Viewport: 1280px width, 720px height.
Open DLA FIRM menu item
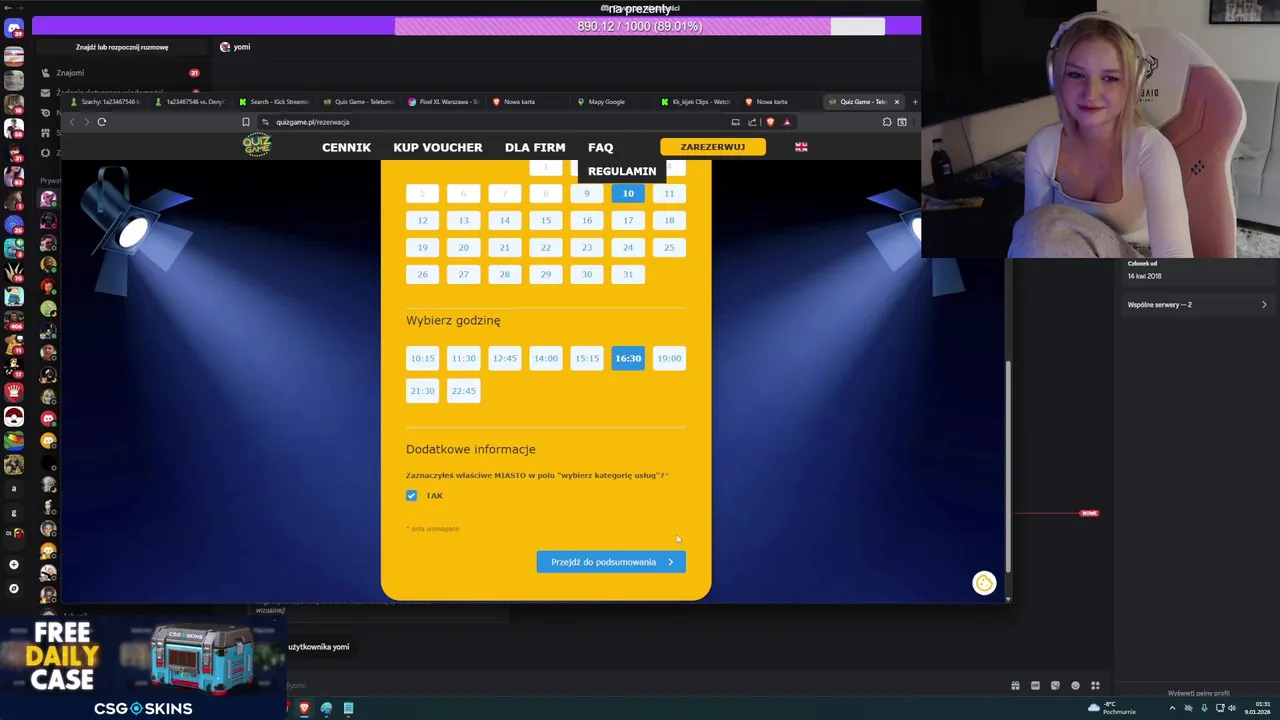tap(535, 147)
